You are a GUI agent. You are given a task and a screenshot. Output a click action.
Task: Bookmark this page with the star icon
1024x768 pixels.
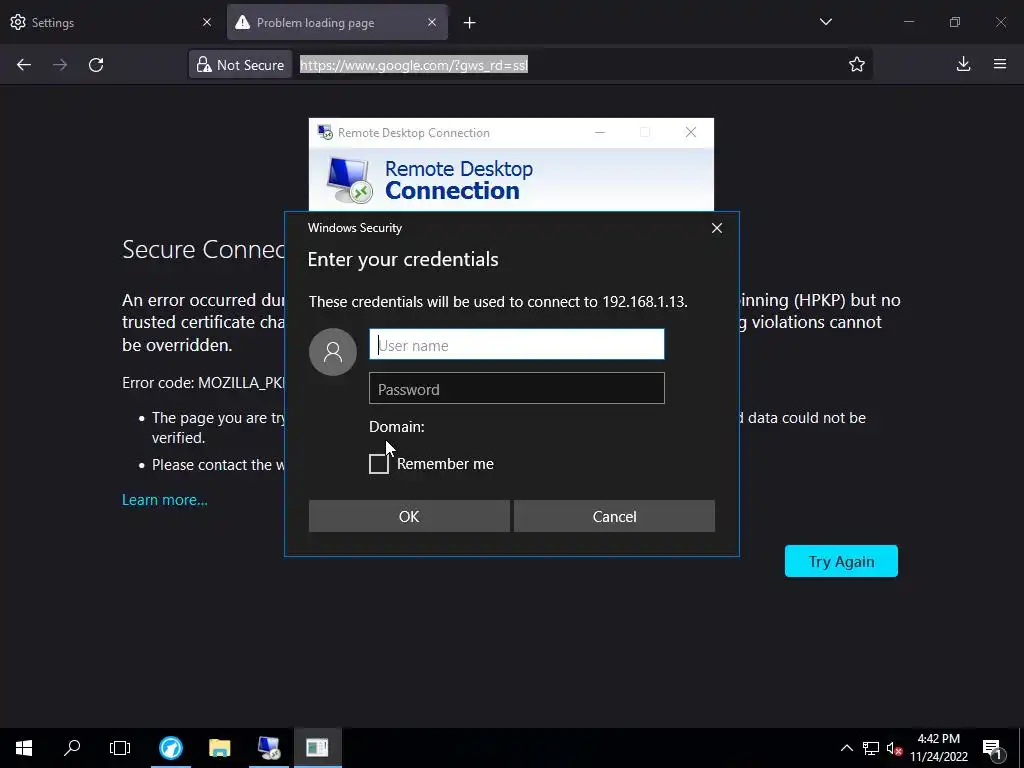point(857,64)
